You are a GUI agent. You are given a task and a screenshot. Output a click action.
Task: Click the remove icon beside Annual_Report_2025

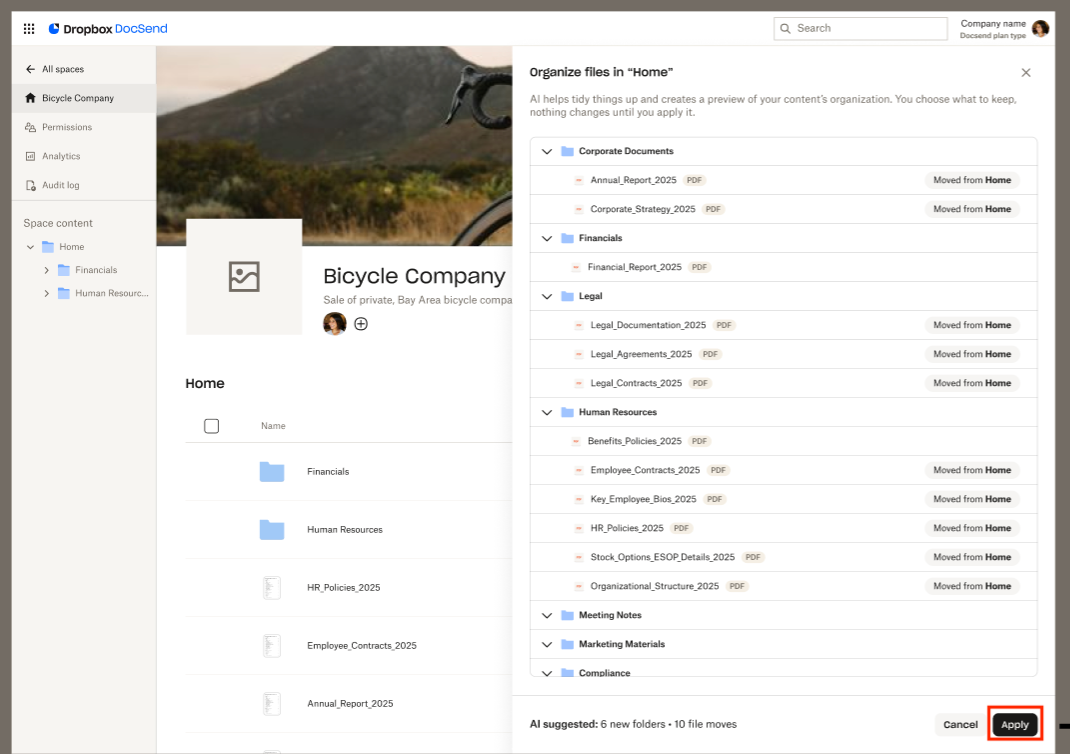pos(579,181)
